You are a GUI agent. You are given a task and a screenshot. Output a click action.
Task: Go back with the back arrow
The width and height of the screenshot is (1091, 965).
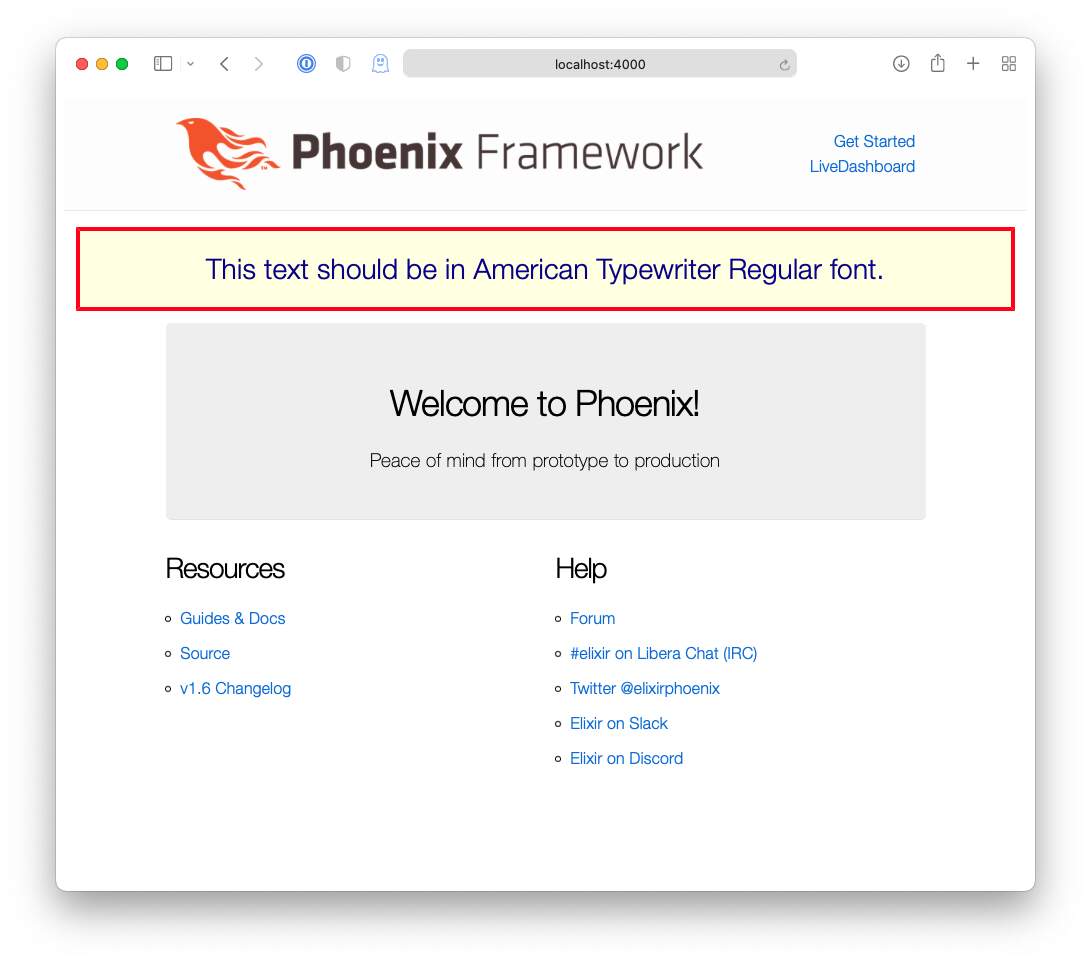224,64
